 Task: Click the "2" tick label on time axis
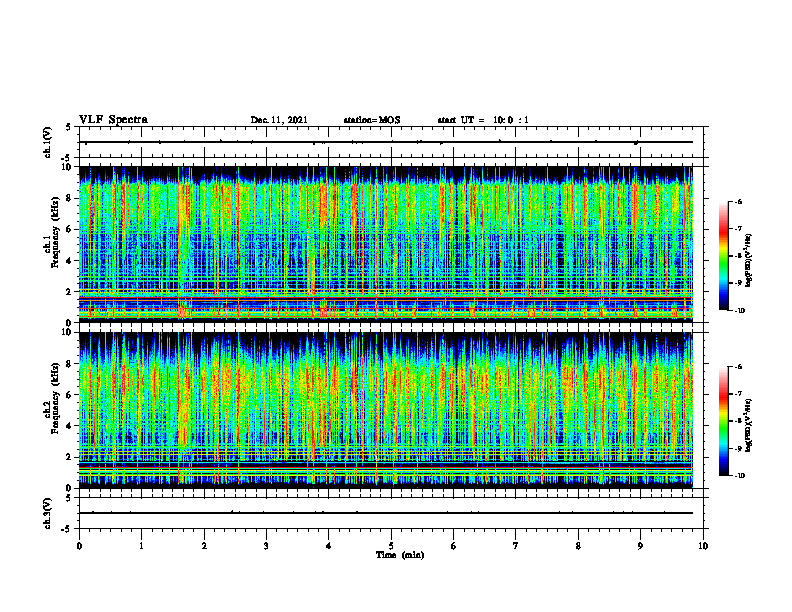[x=204, y=546]
